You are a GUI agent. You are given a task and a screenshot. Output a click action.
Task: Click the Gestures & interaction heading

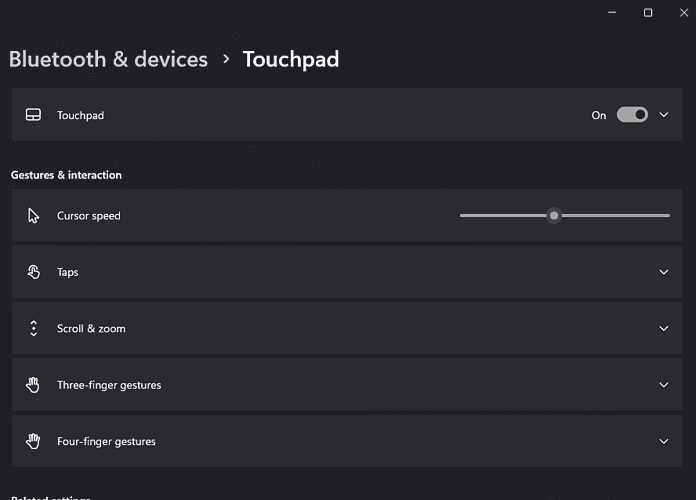66,175
